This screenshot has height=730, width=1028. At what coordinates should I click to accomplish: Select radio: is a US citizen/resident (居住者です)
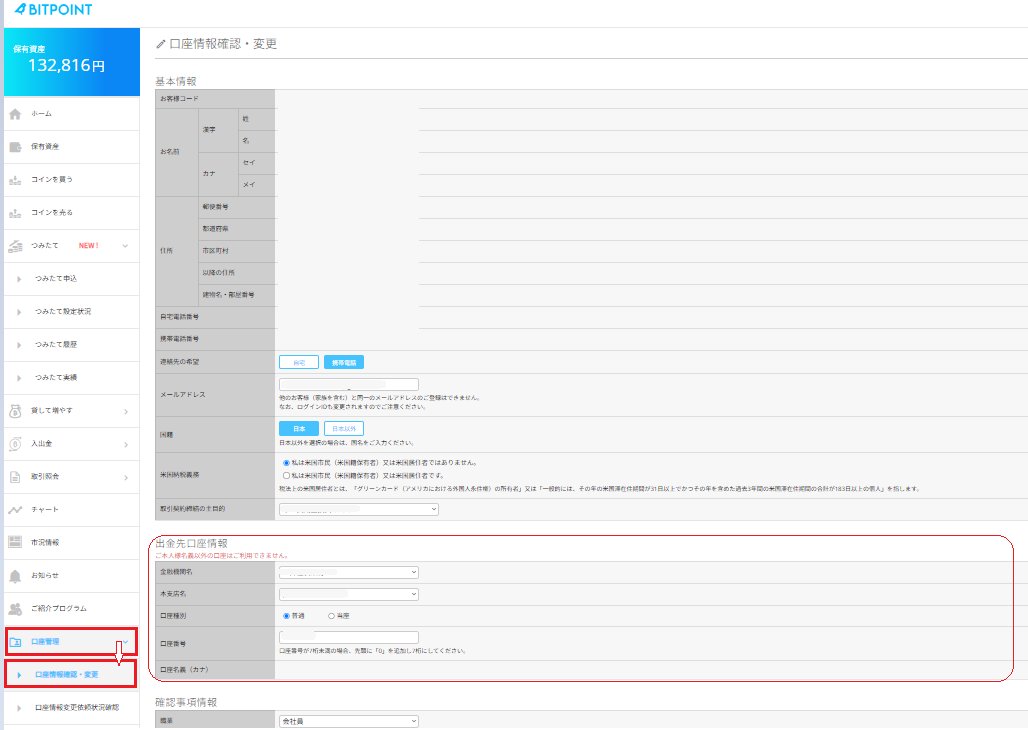[286, 476]
